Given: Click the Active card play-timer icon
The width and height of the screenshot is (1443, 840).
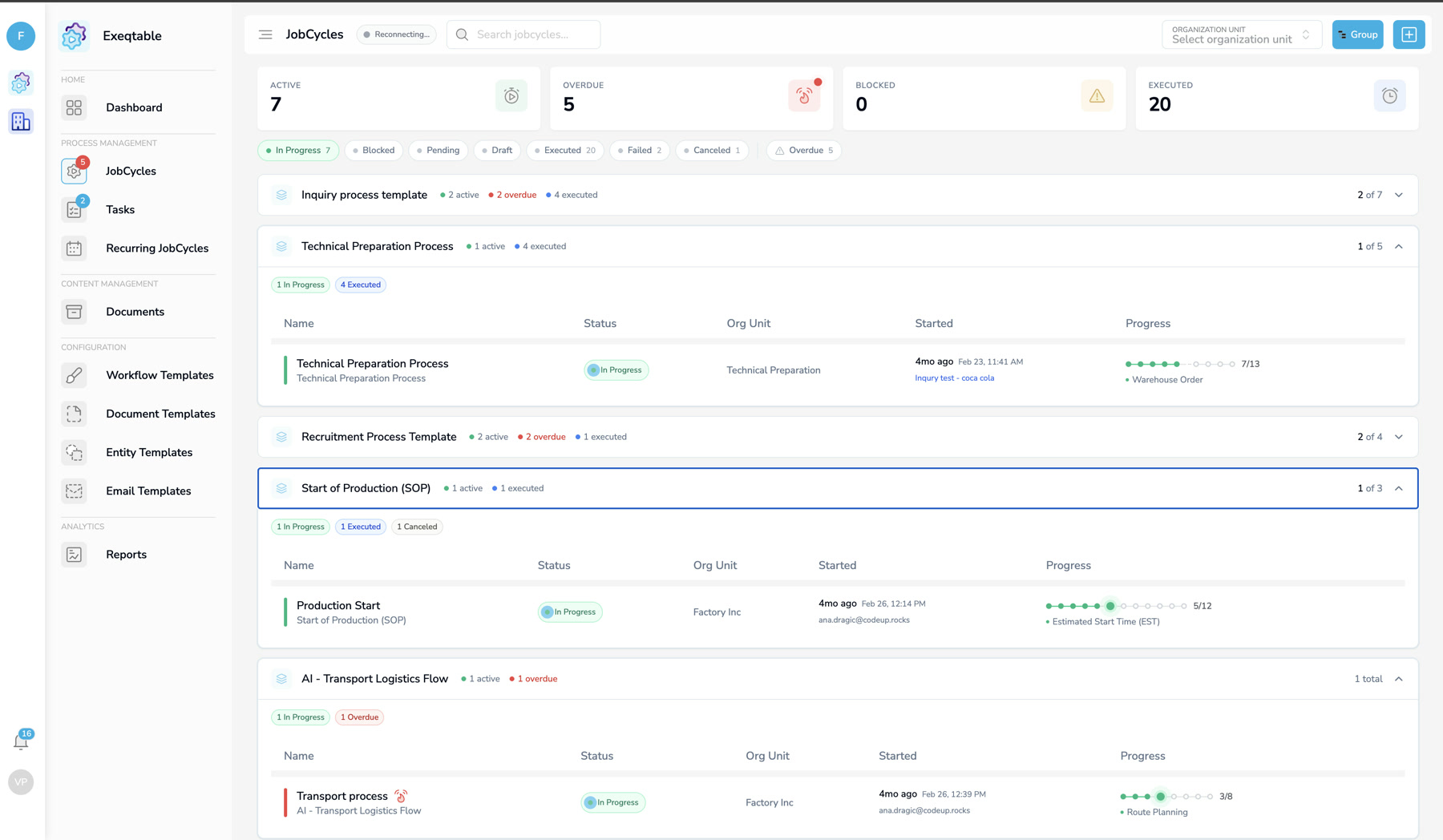Looking at the screenshot, I should pos(511,96).
